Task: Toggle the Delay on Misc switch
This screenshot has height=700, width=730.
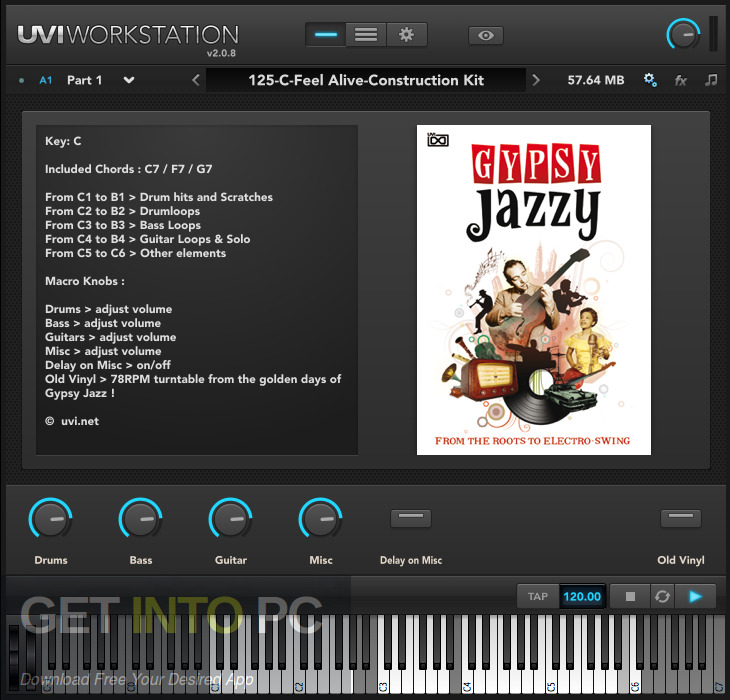Action: 411,518
